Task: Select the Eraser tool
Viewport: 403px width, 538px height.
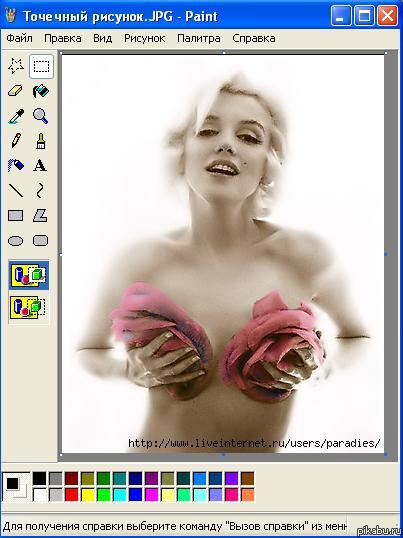Action: 16,91
